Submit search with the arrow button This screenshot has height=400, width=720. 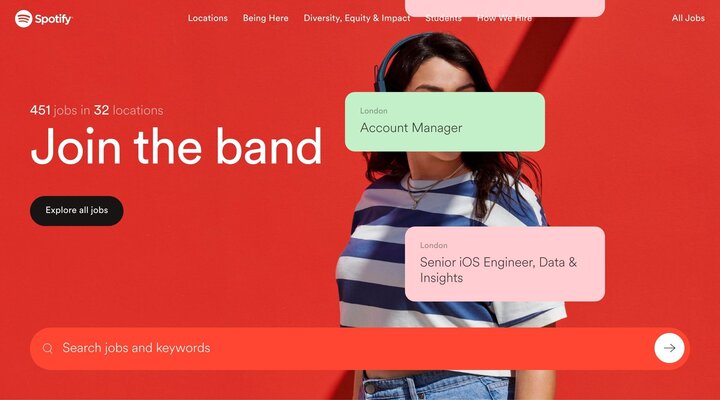(x=669, y=348)
